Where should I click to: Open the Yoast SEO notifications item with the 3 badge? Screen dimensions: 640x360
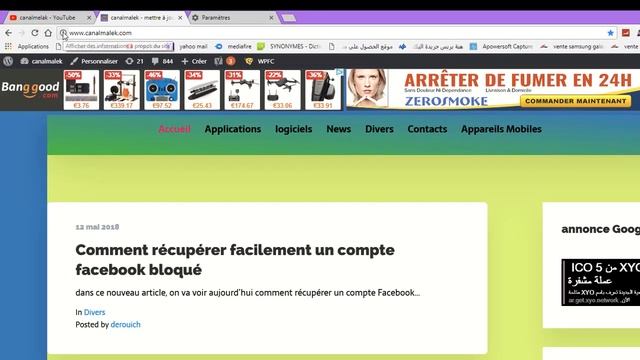225,61
